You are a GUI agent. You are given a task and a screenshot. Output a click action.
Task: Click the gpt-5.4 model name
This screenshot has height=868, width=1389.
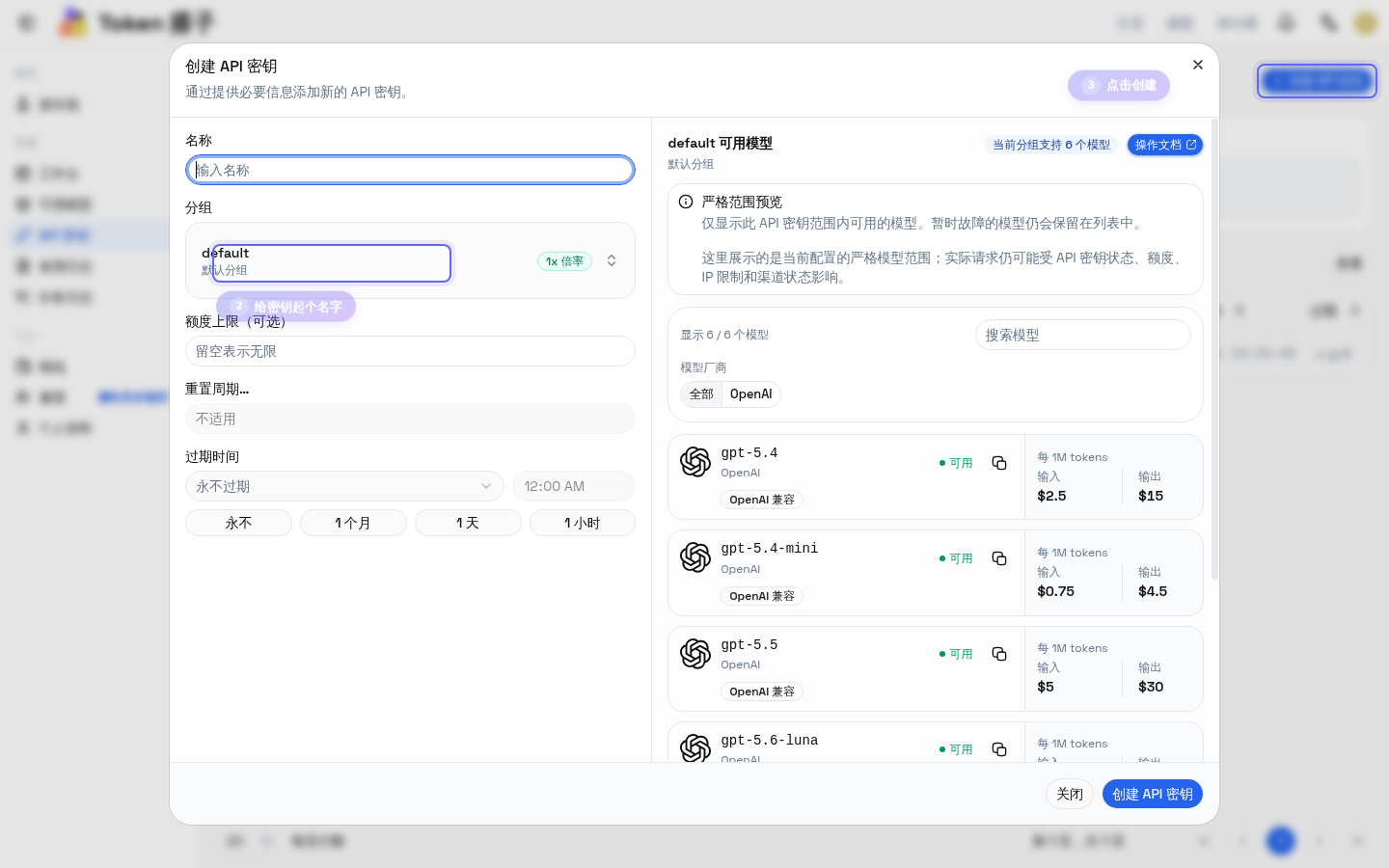tap(749, 452)
